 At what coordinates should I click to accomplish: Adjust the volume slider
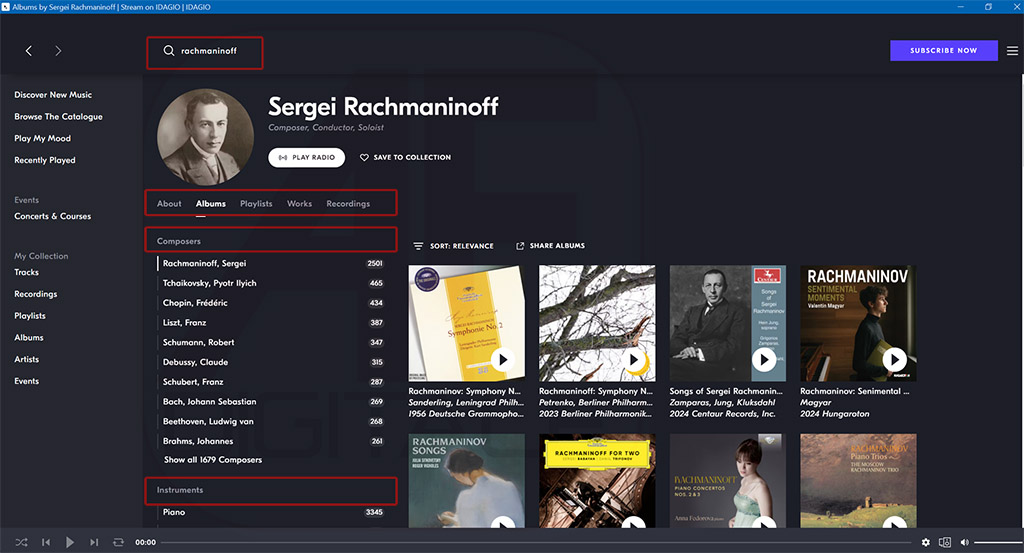(x=998, y=542)
